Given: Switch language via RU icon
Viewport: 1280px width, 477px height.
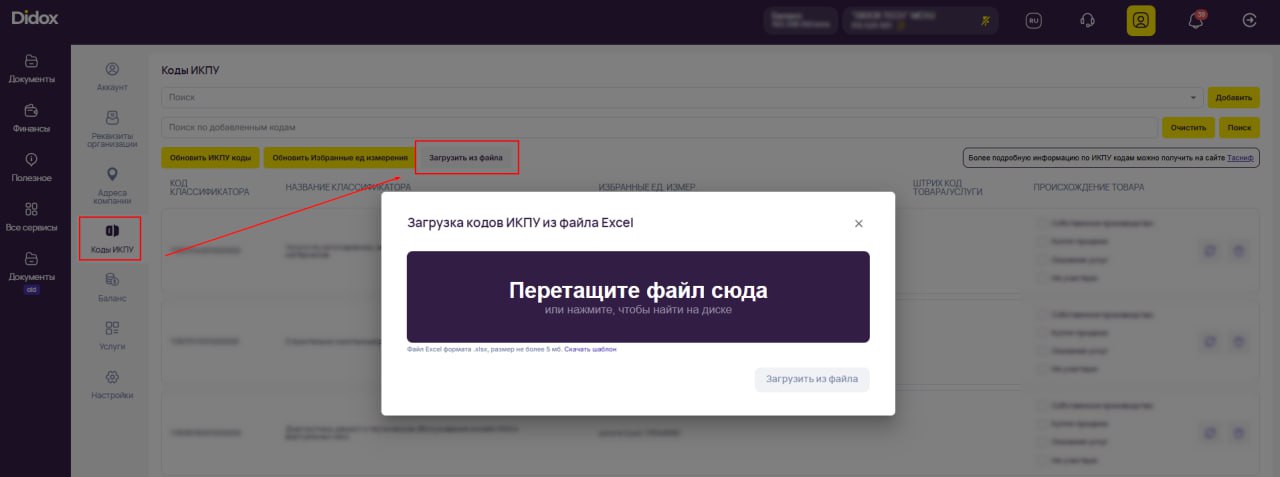Looking at the screenshot, I should point(1034,20).
